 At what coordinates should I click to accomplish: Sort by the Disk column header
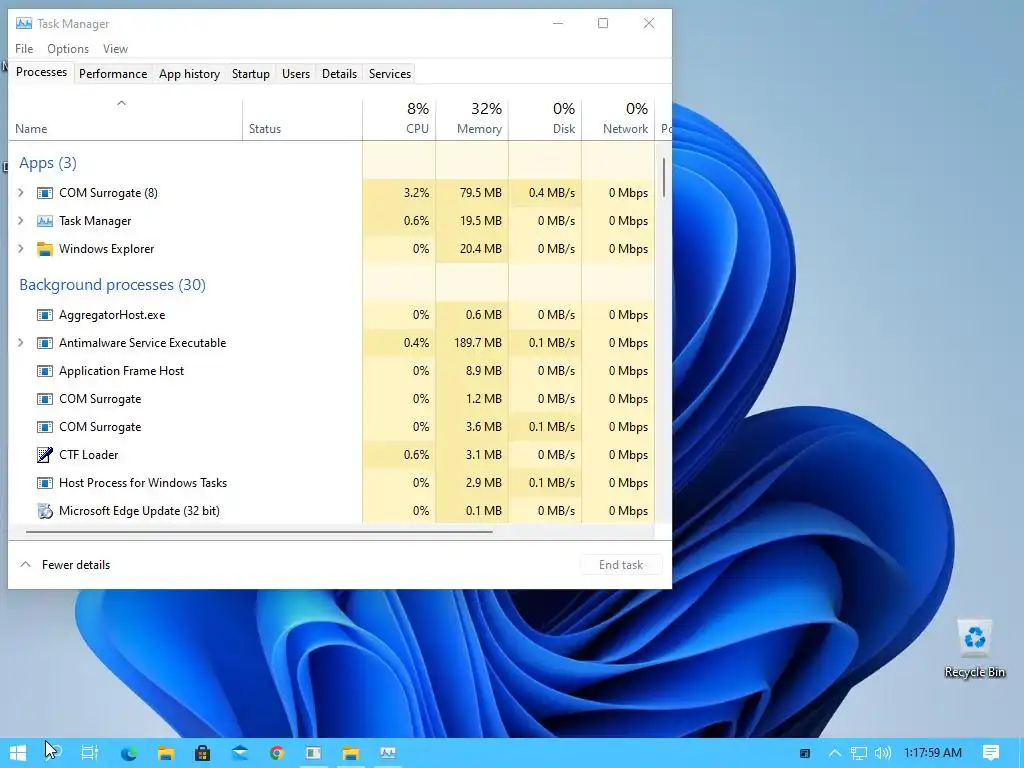click(x=545, y=120)
